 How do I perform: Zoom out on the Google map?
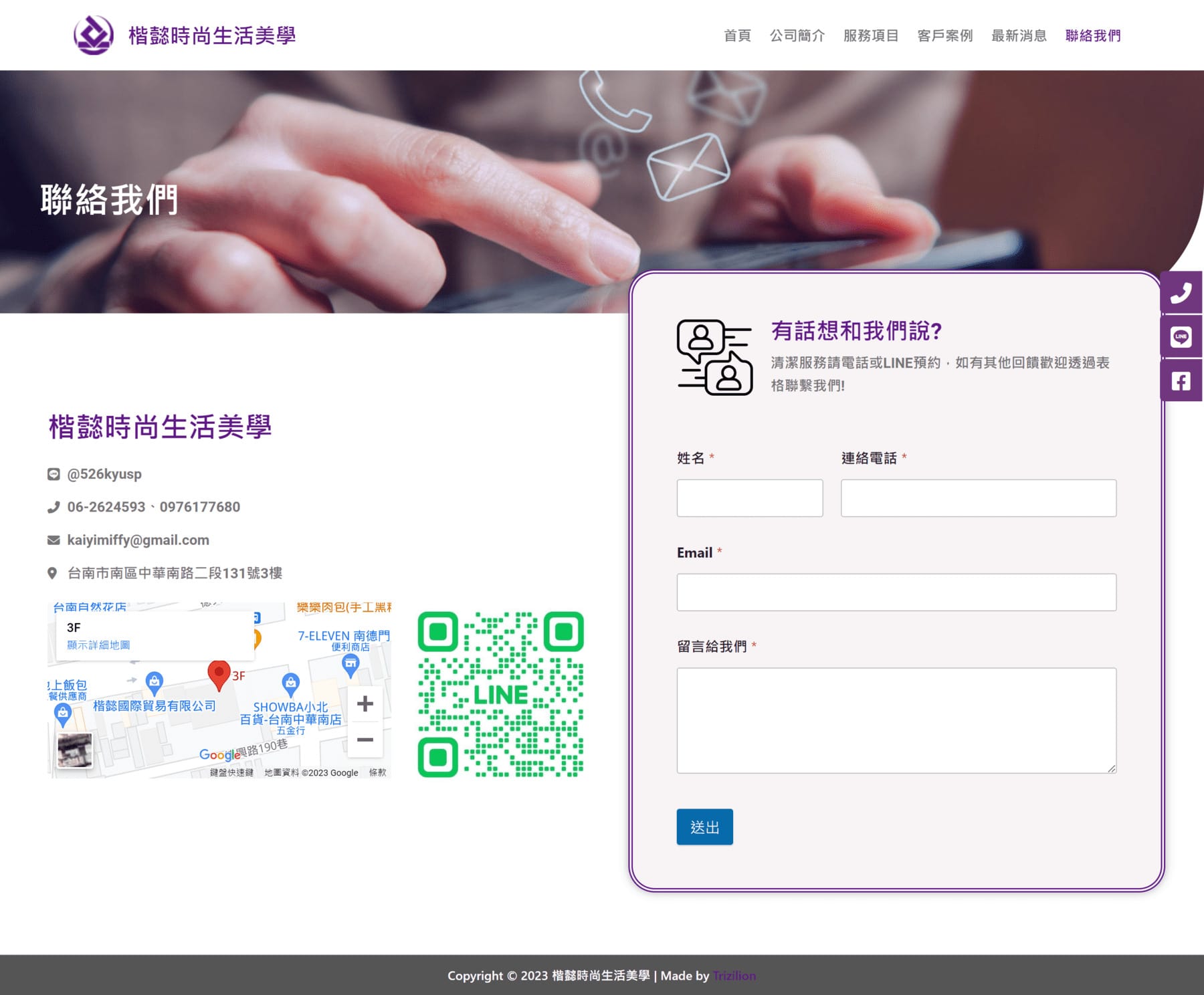pyautogui.click(x=365, y=740)
